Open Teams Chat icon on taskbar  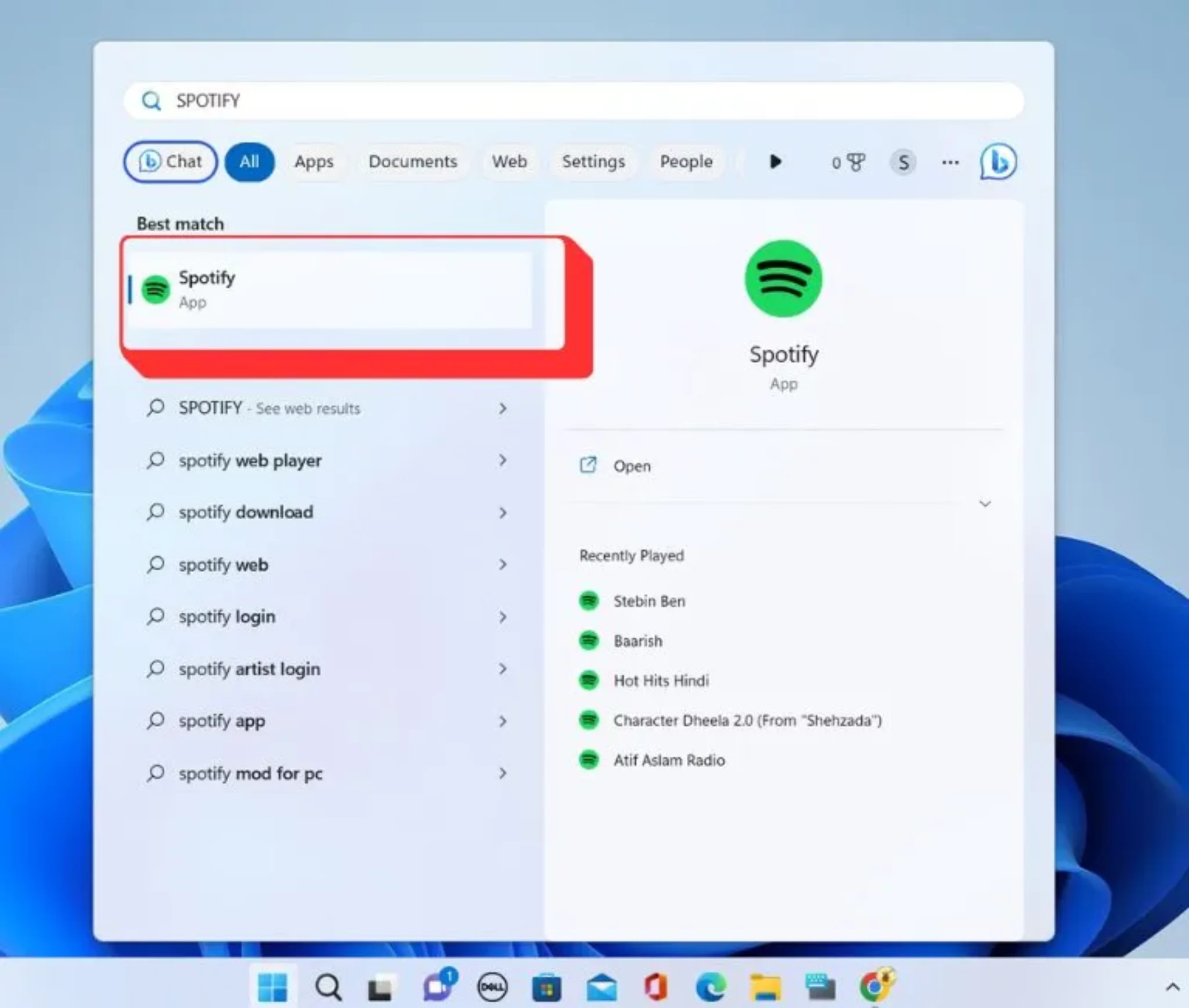(x=439, y=985)
